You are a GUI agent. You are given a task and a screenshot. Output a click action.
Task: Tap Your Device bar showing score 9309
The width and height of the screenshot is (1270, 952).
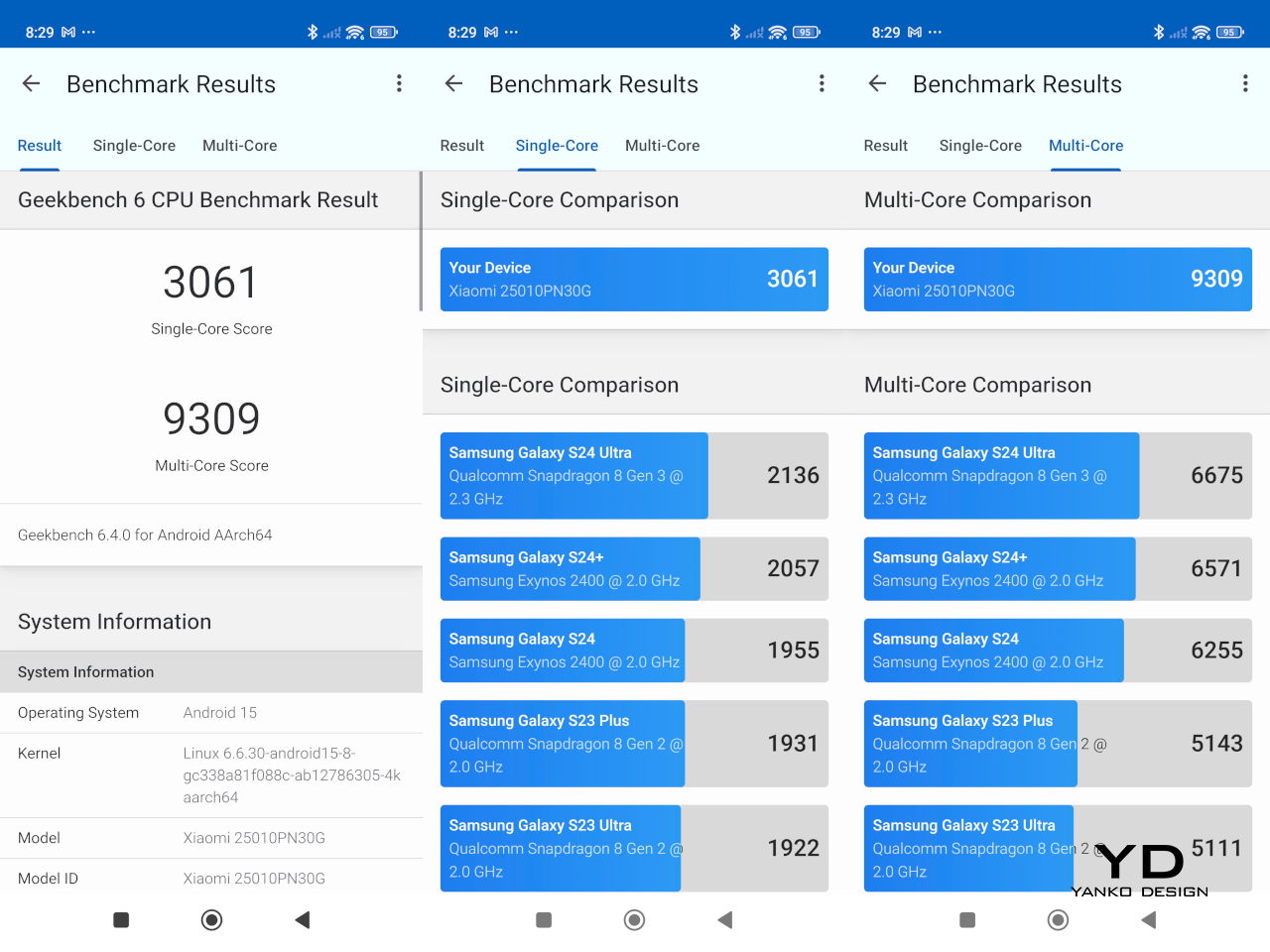[x=1058, y=280]
